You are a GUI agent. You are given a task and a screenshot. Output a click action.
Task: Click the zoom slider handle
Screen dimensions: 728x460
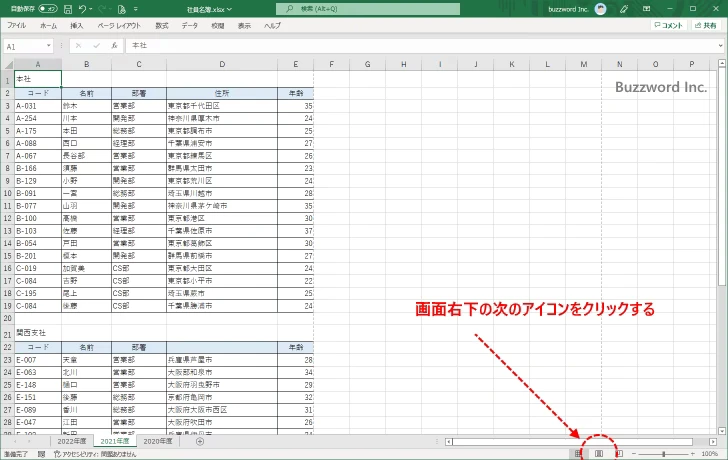(664, 453)
